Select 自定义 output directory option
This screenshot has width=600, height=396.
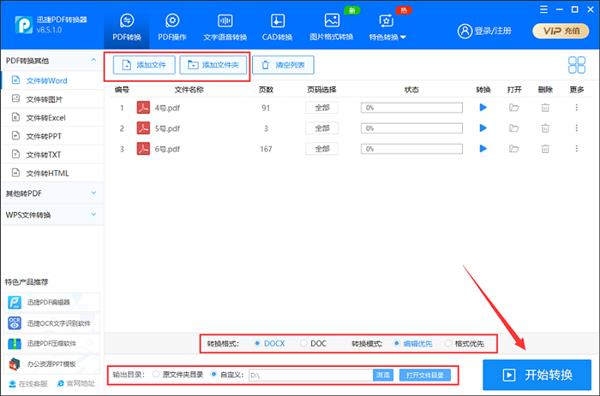pyautogui.click(x=227, y=375)
